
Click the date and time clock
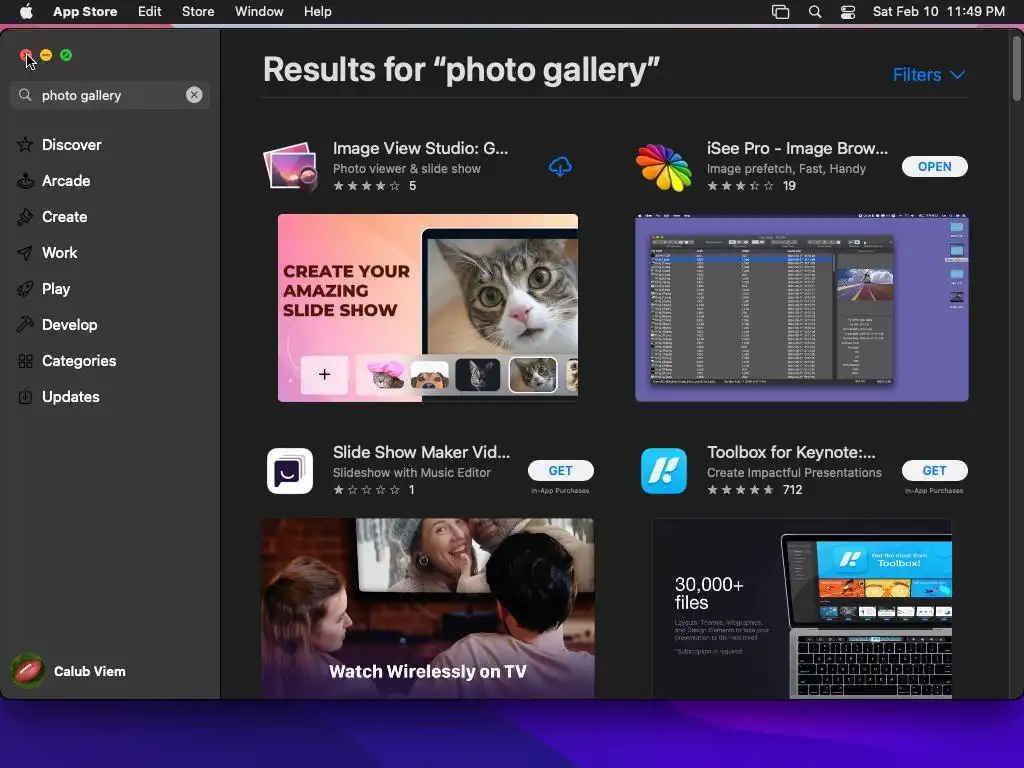pos(938,11)
